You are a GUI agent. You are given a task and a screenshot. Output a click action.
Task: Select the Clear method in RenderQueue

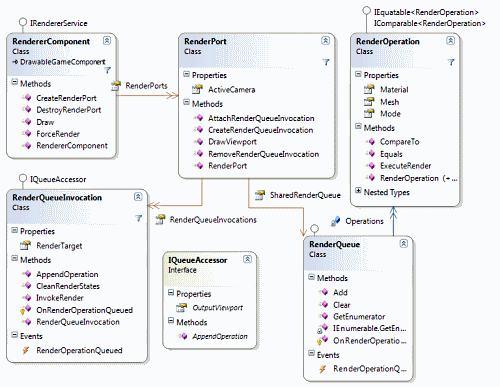(342, 305)
